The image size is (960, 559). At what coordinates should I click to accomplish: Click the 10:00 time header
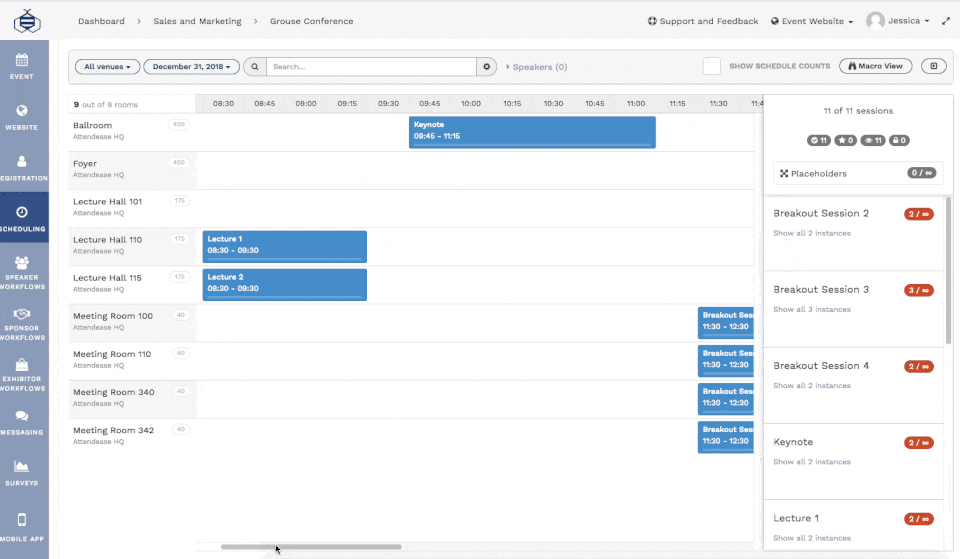click(471, 103)
